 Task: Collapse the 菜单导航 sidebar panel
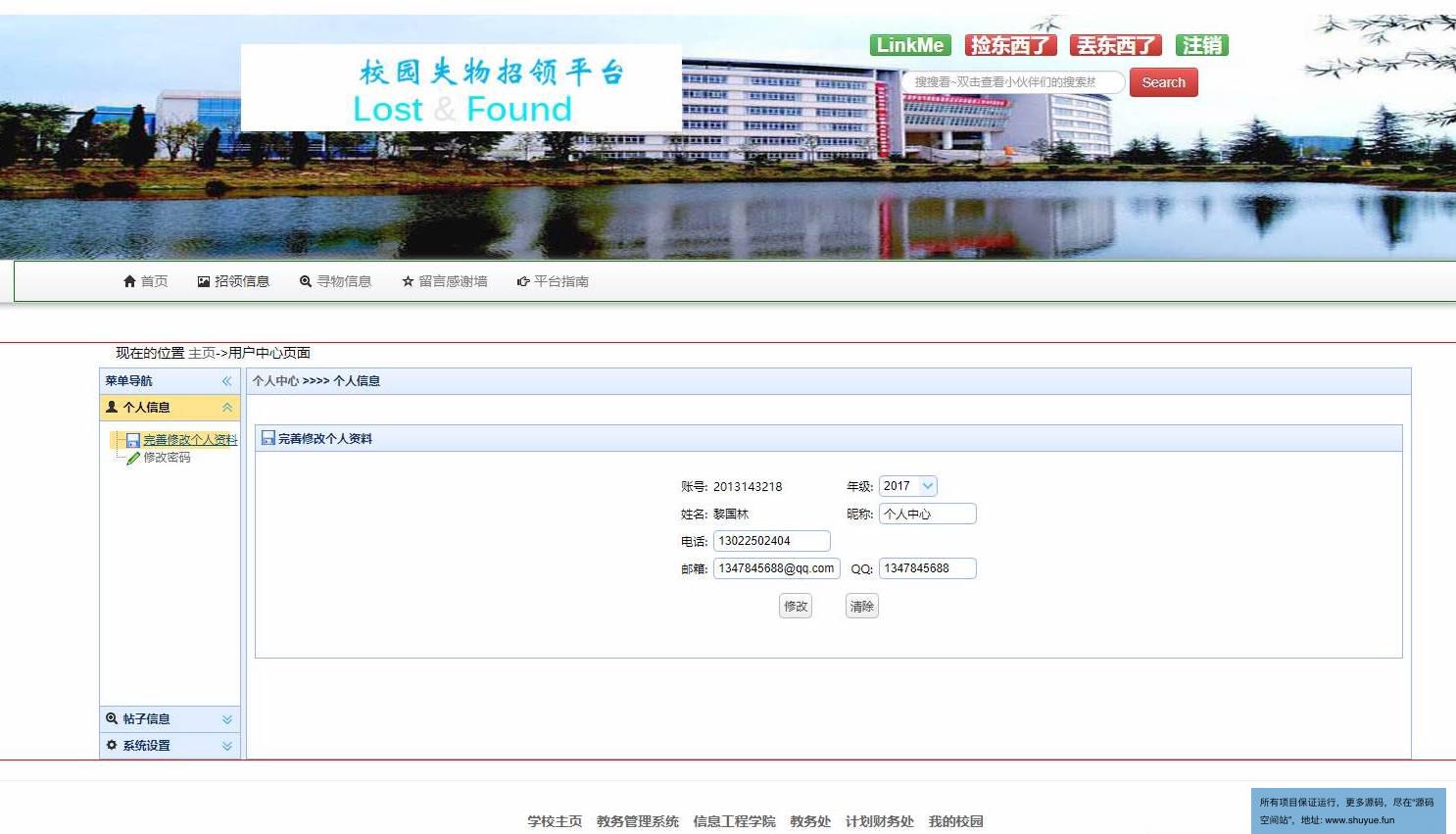(x=226, y=381)
